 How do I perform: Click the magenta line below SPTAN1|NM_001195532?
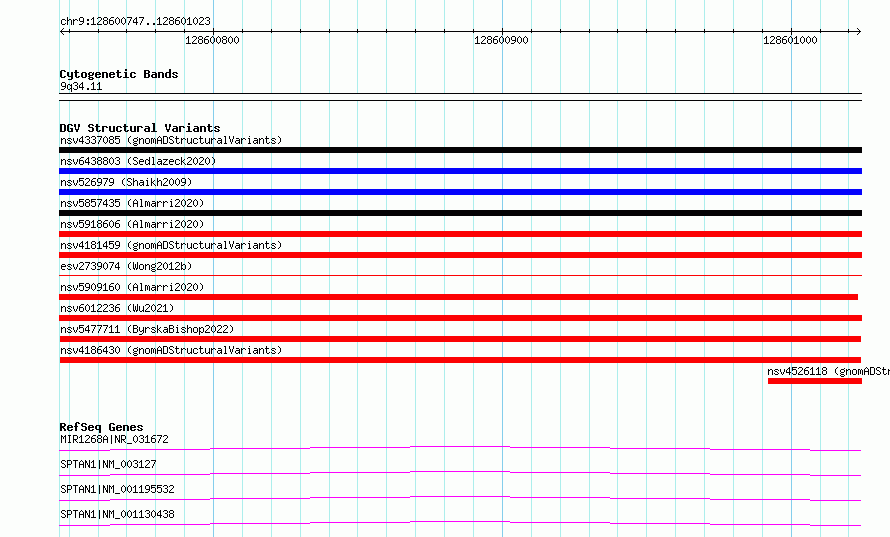[460, 498]
